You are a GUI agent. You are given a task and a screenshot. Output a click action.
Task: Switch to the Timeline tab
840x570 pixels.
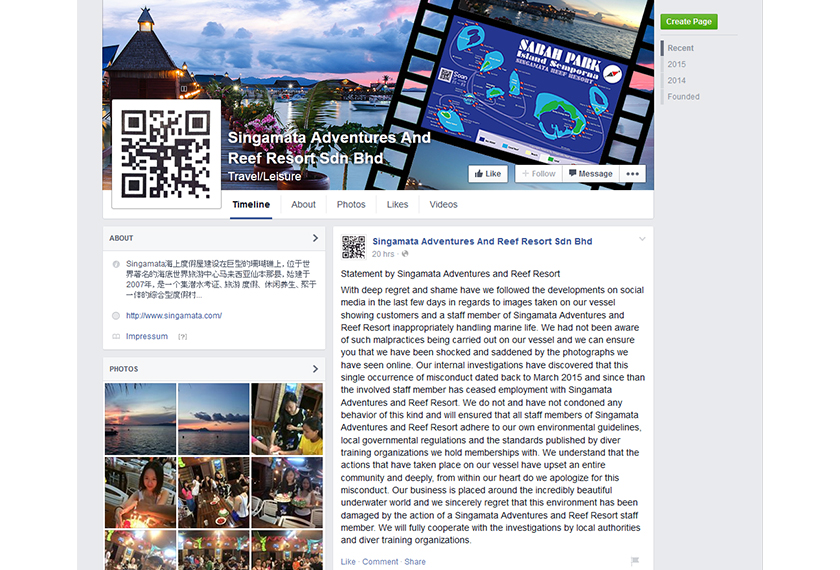251,205
